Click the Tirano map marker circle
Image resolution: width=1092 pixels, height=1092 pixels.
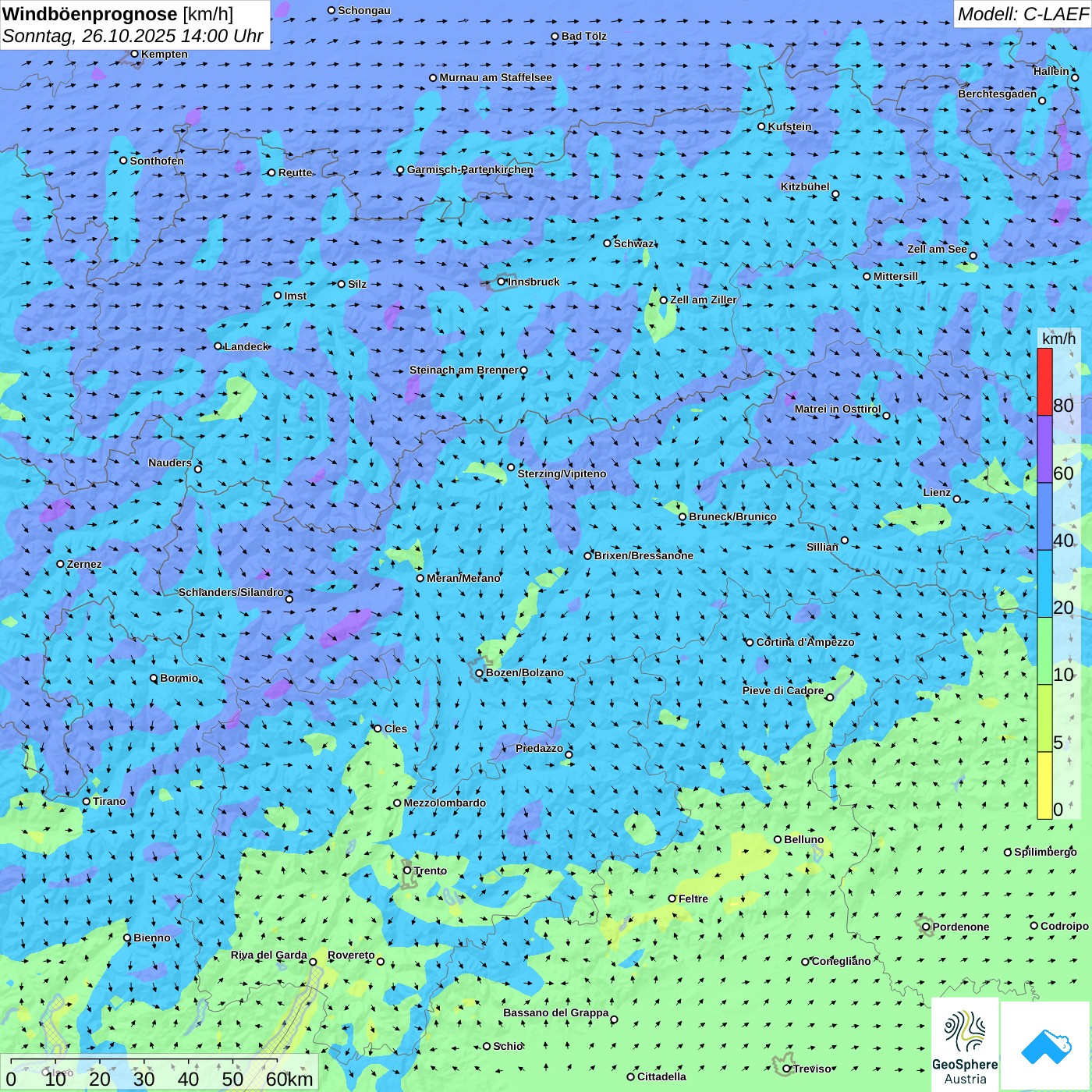(x=87, y=801)
